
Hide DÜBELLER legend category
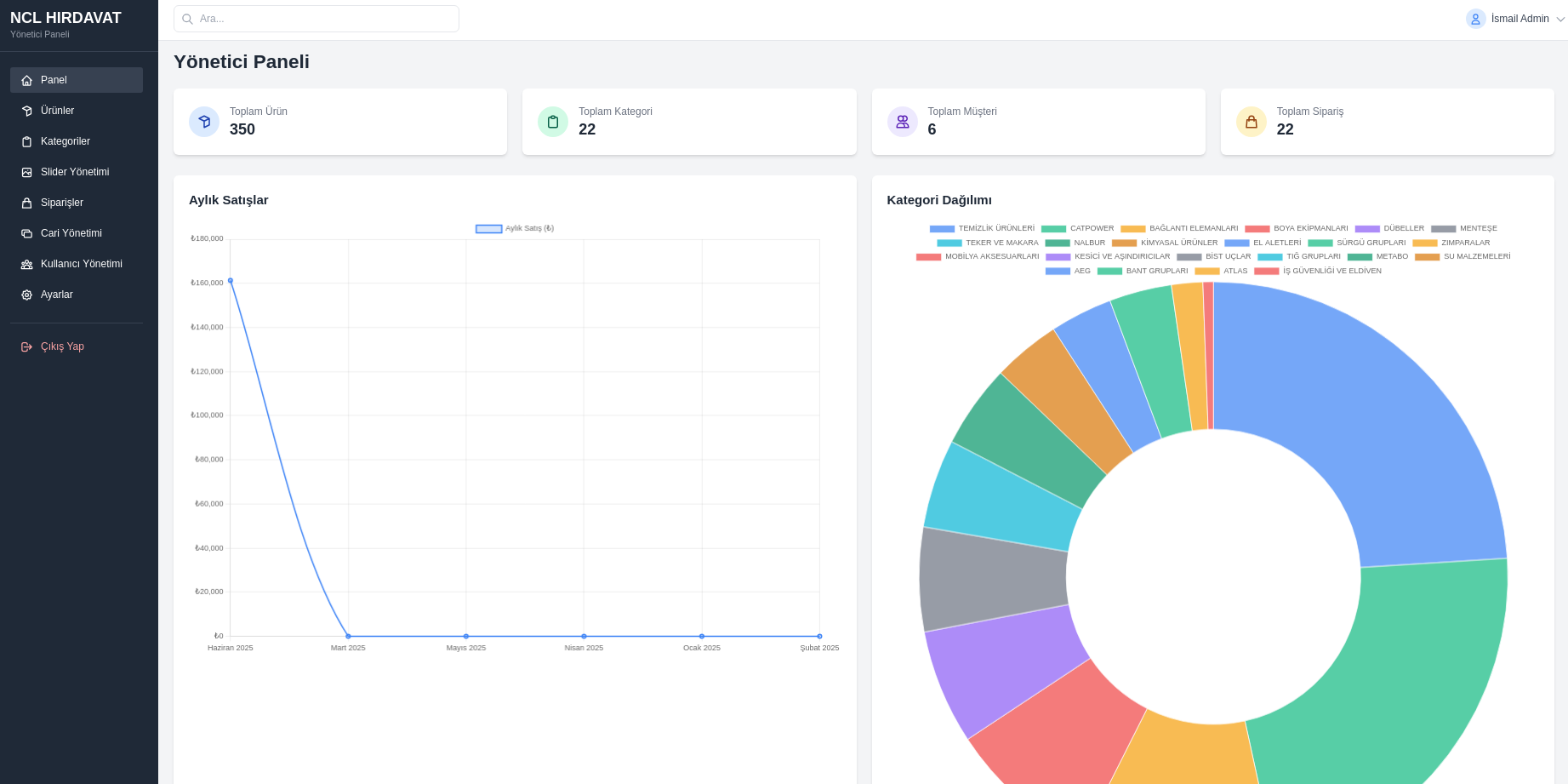click(x=1389, y=228)
